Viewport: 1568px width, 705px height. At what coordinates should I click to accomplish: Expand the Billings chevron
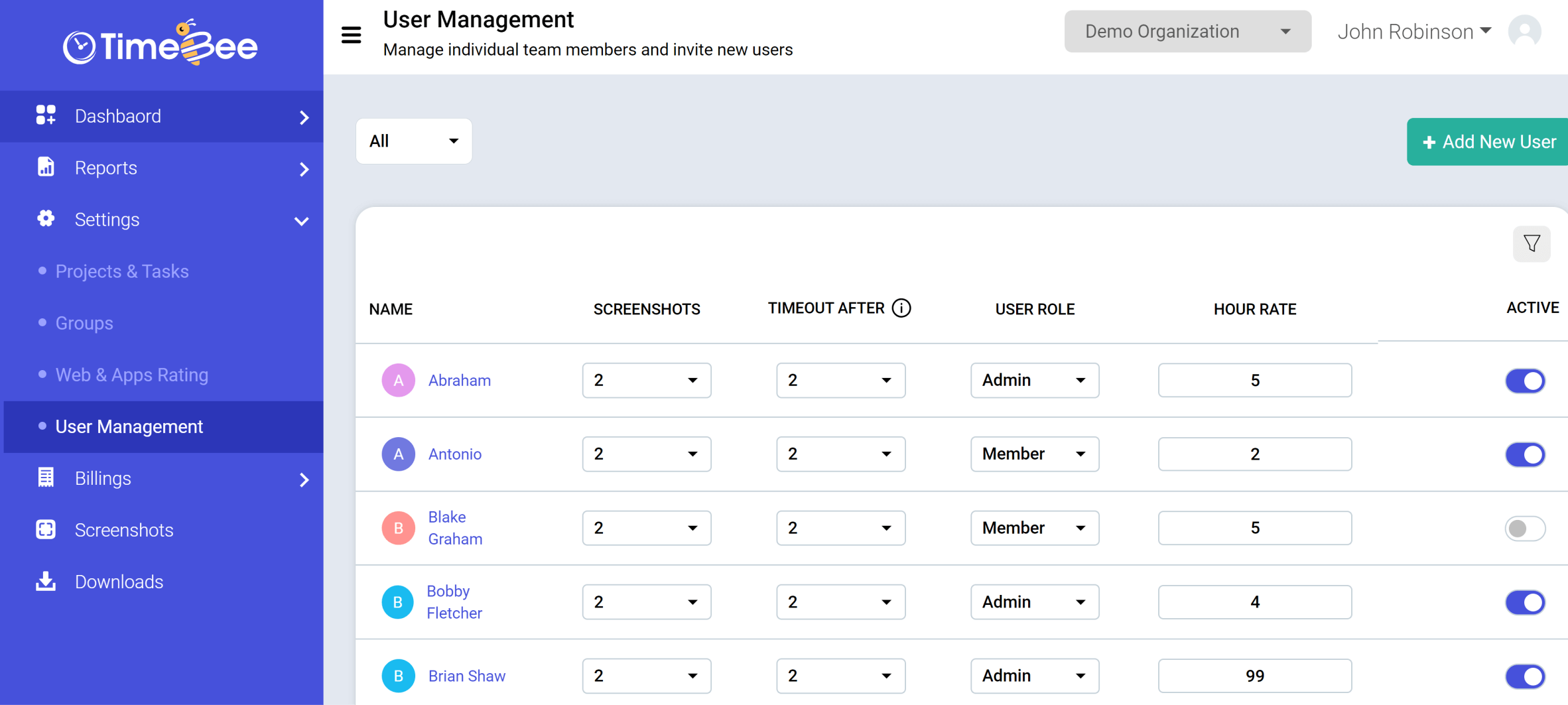click(x=304, y=480)
